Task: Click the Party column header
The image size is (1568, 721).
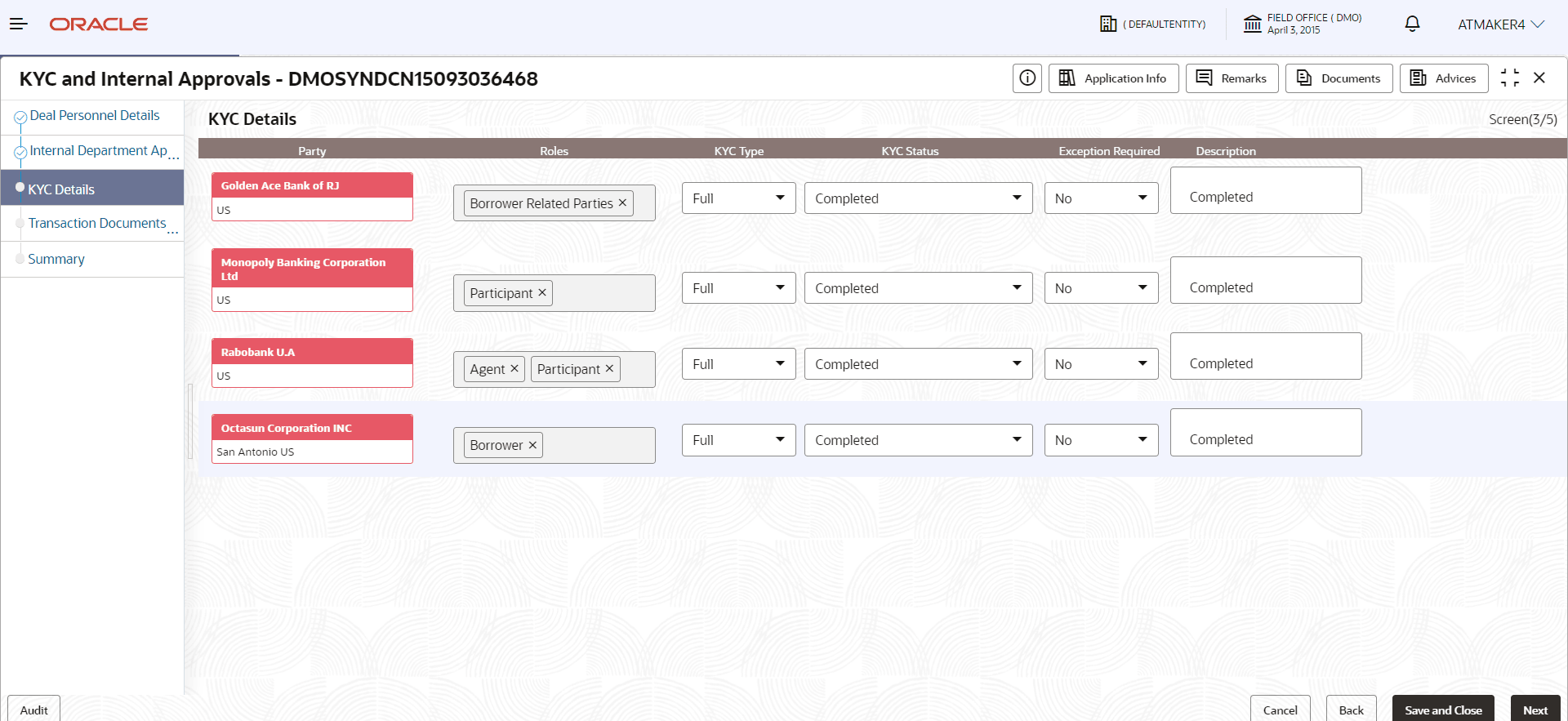Action: tap(312, 151)
